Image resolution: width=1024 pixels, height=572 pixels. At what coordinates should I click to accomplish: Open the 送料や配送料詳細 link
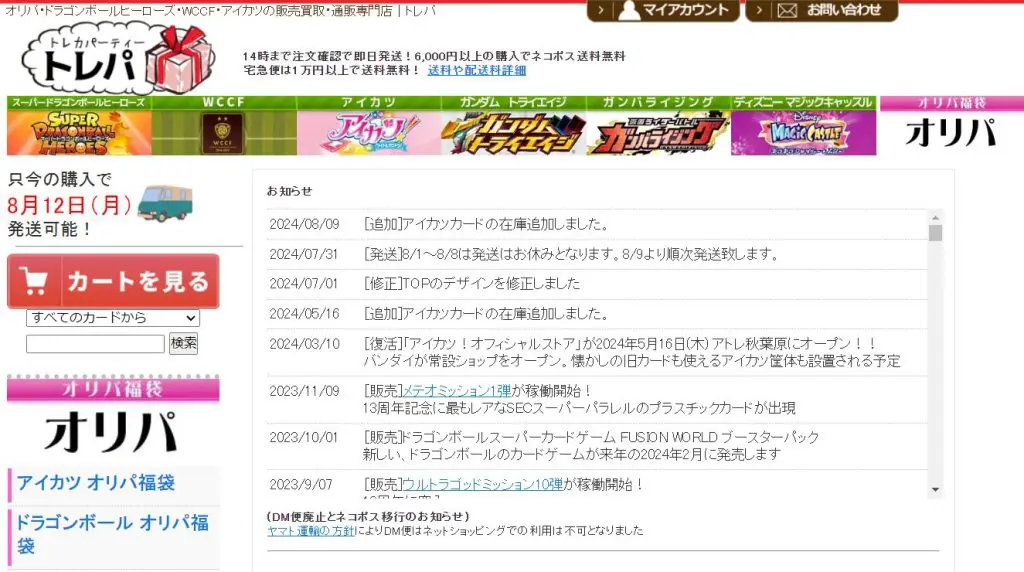477,70
